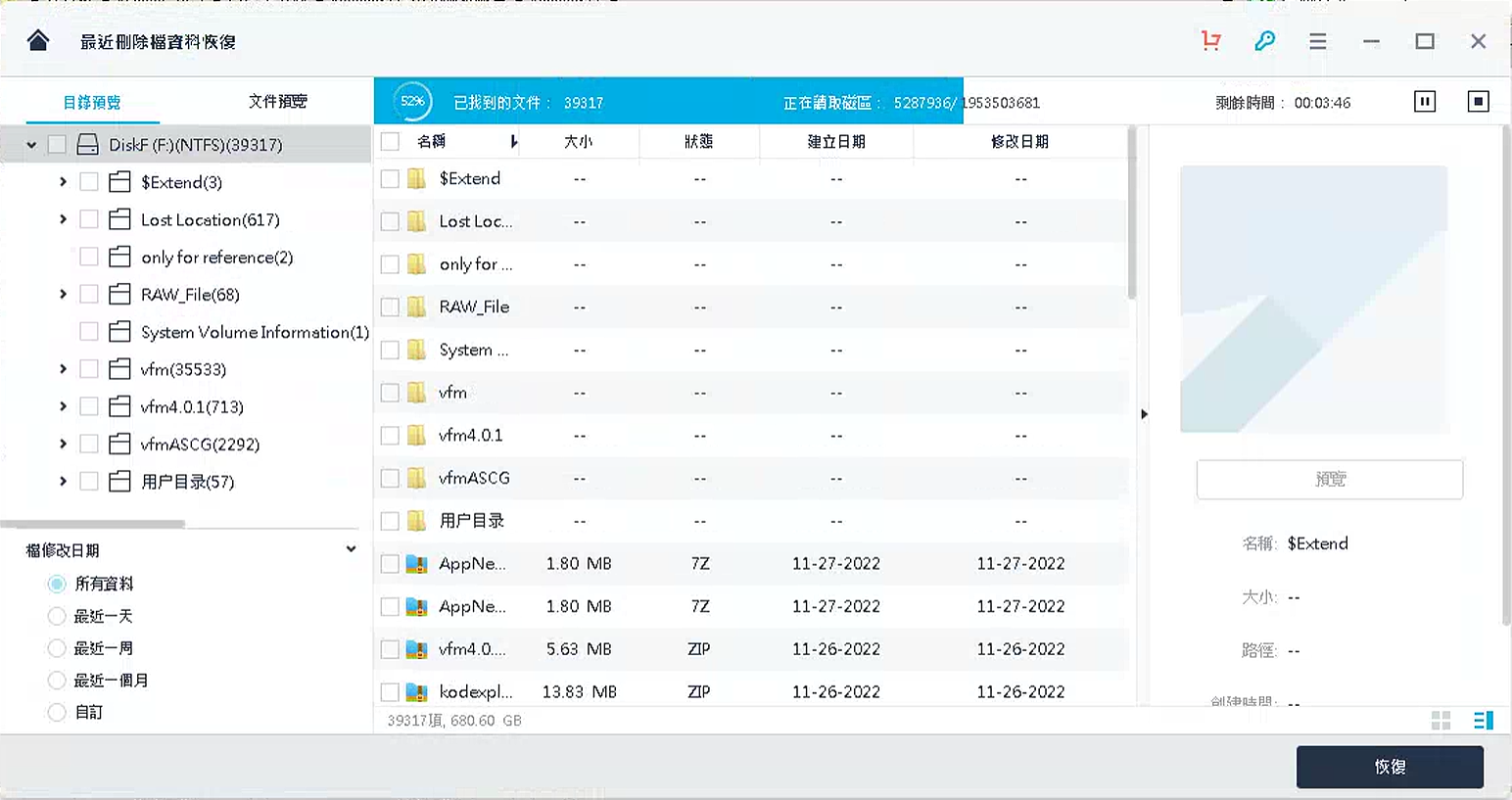Open the hamburger menu icon
Screen dimensions: 1512x800
coord(1317,41)
